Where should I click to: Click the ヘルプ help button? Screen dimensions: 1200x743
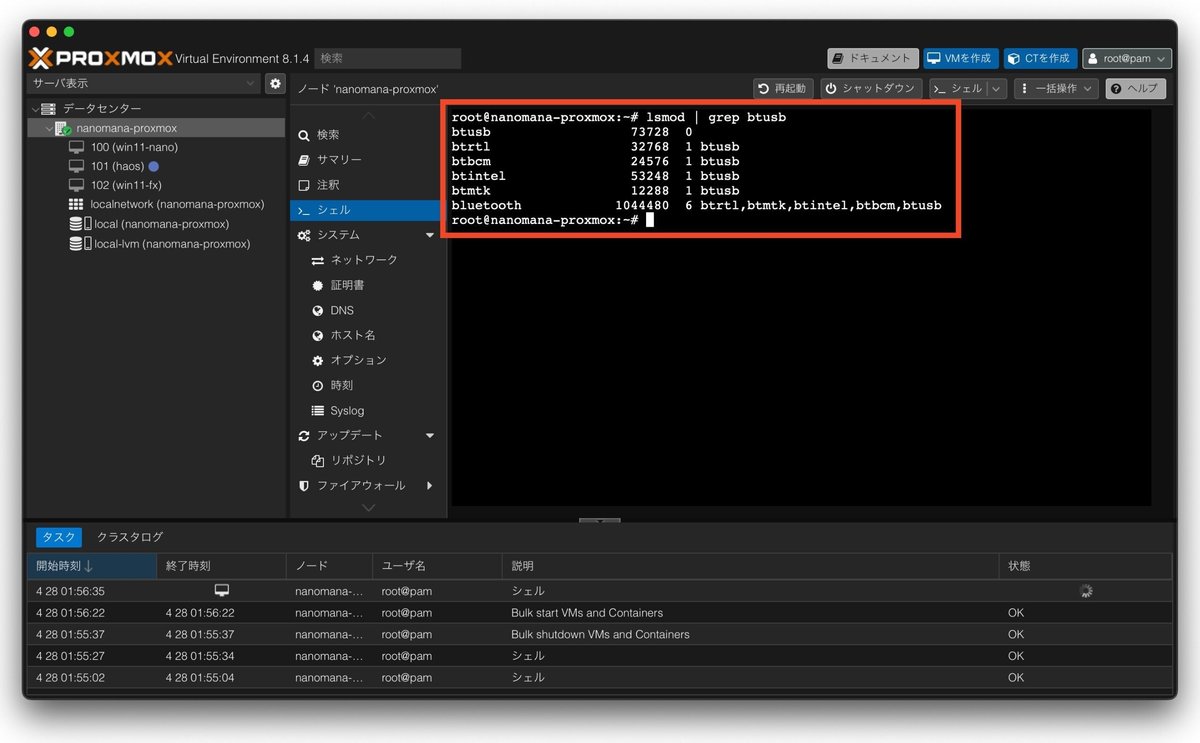[1136, 88]
